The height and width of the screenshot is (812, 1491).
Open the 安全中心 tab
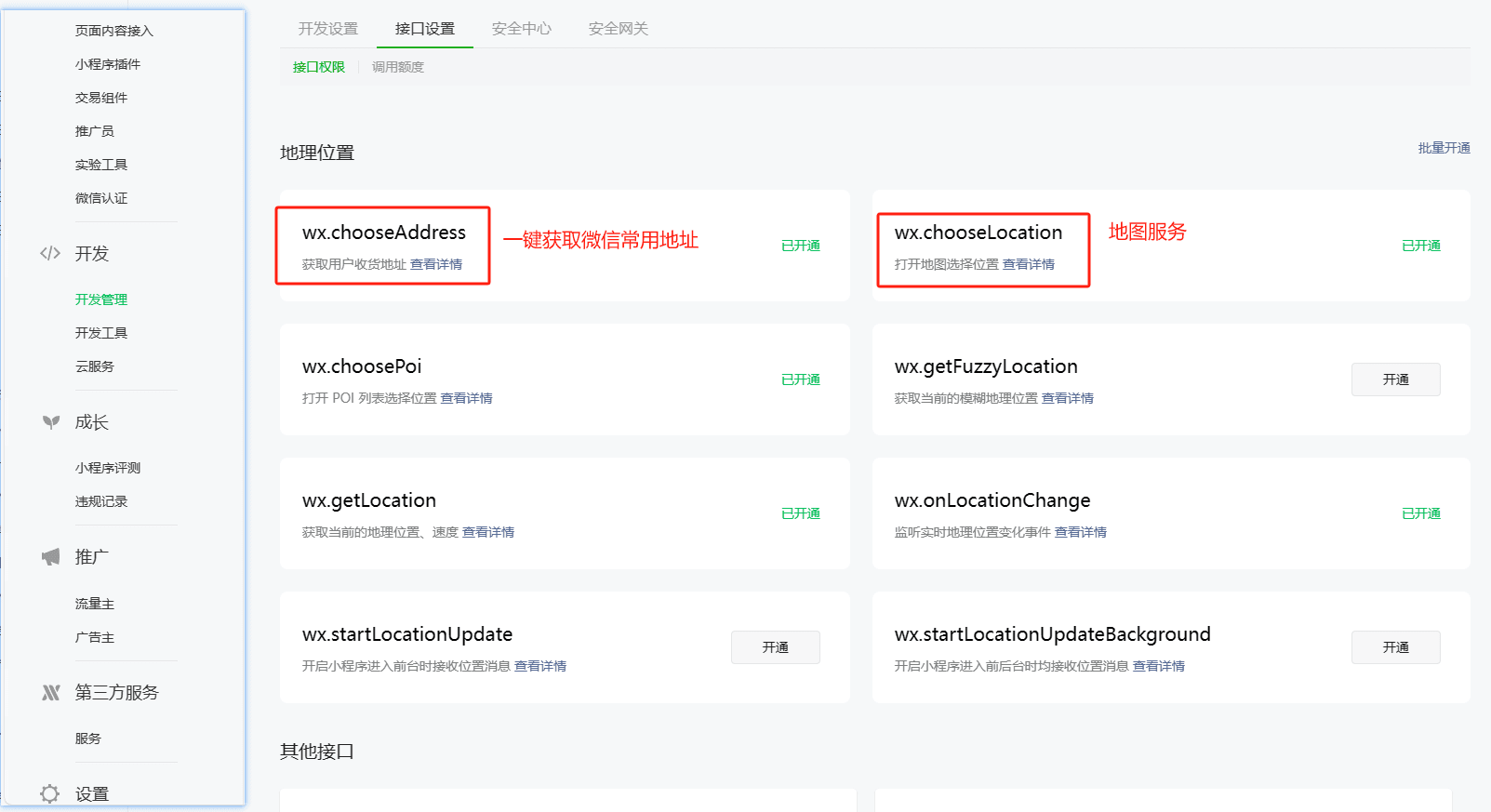[x=521, y=29]
